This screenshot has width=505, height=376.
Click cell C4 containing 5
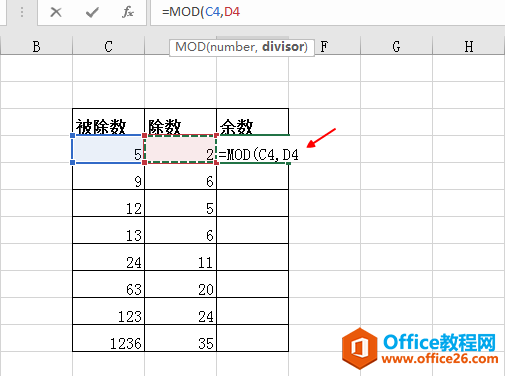click(x=108, y=149)
